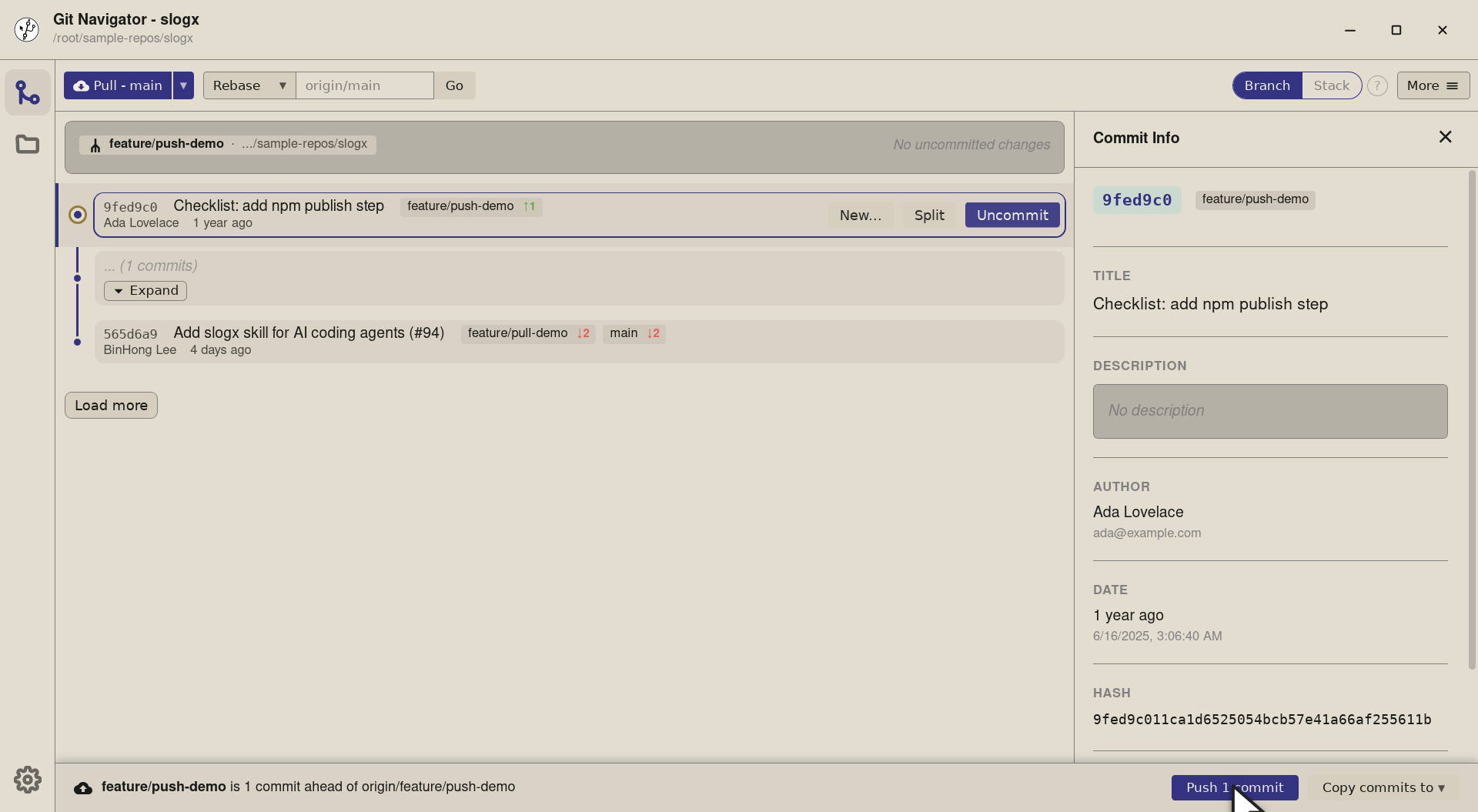Open the folder sidebar view
This screenshot has height=812, width=1478.
click(x=28, y=144)
